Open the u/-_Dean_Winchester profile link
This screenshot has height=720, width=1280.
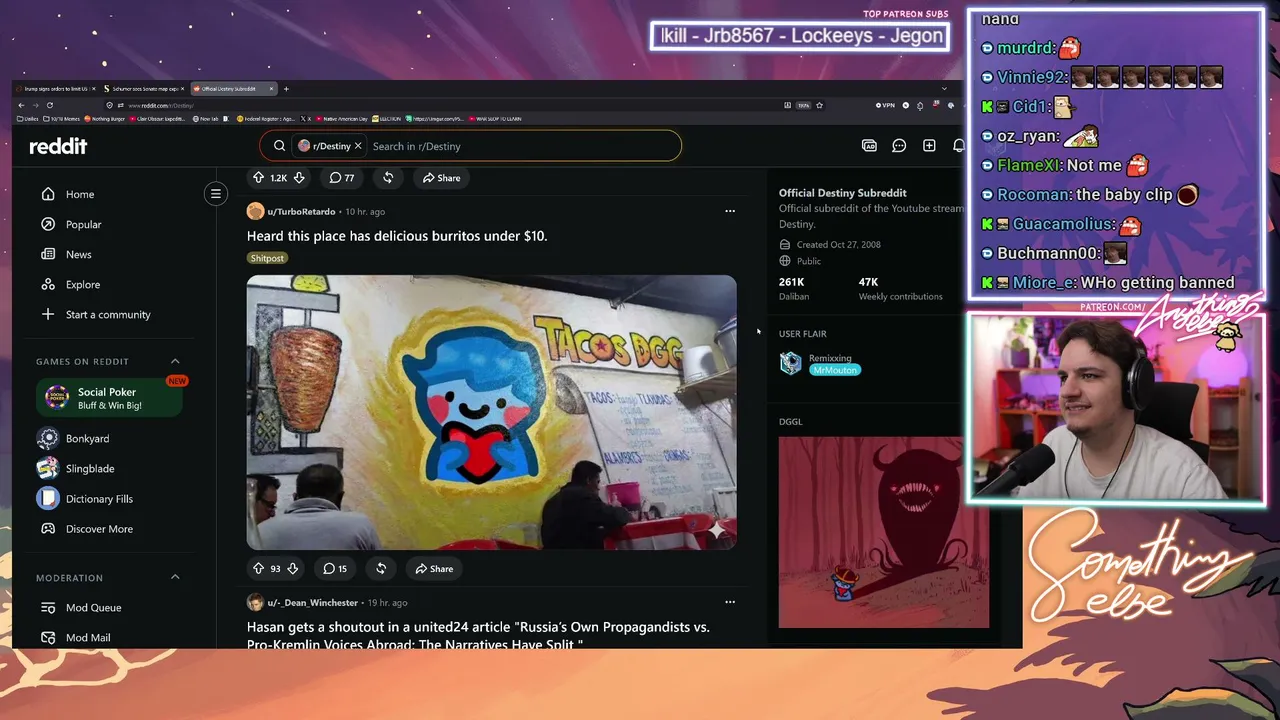[312, 603]
